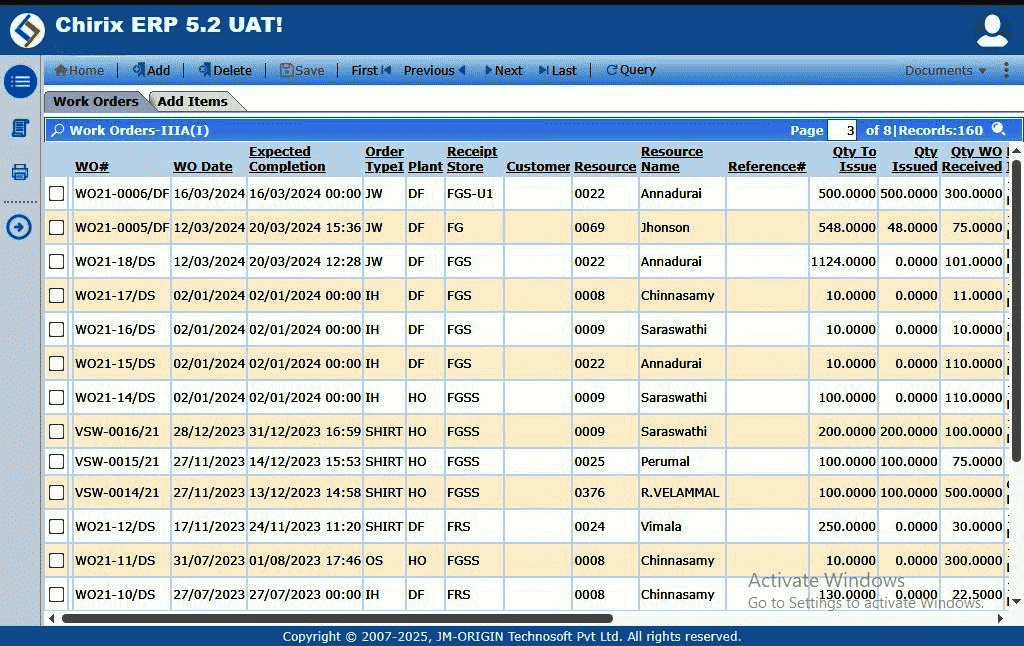This screenshot has width=1024, height=646.
Task: Check the row WO21-11/DS checkbox
Action: pos(57,560)
